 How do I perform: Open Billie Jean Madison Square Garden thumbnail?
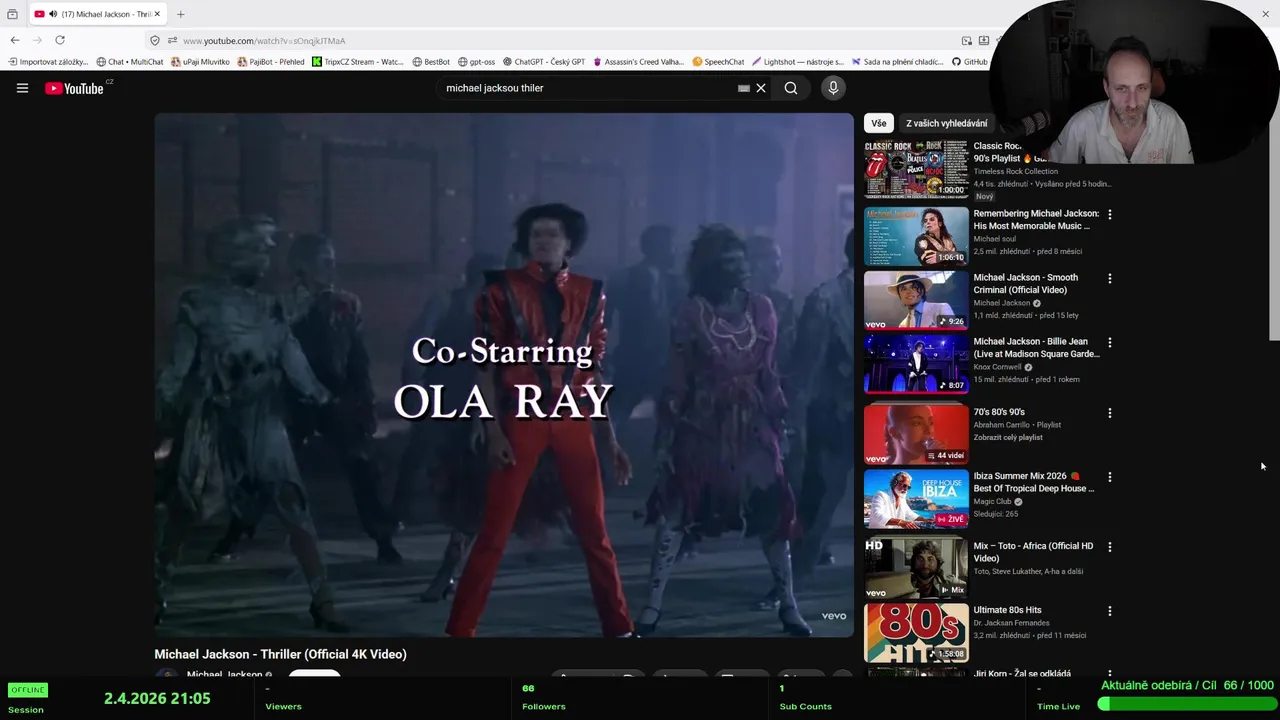coord(916,364)
